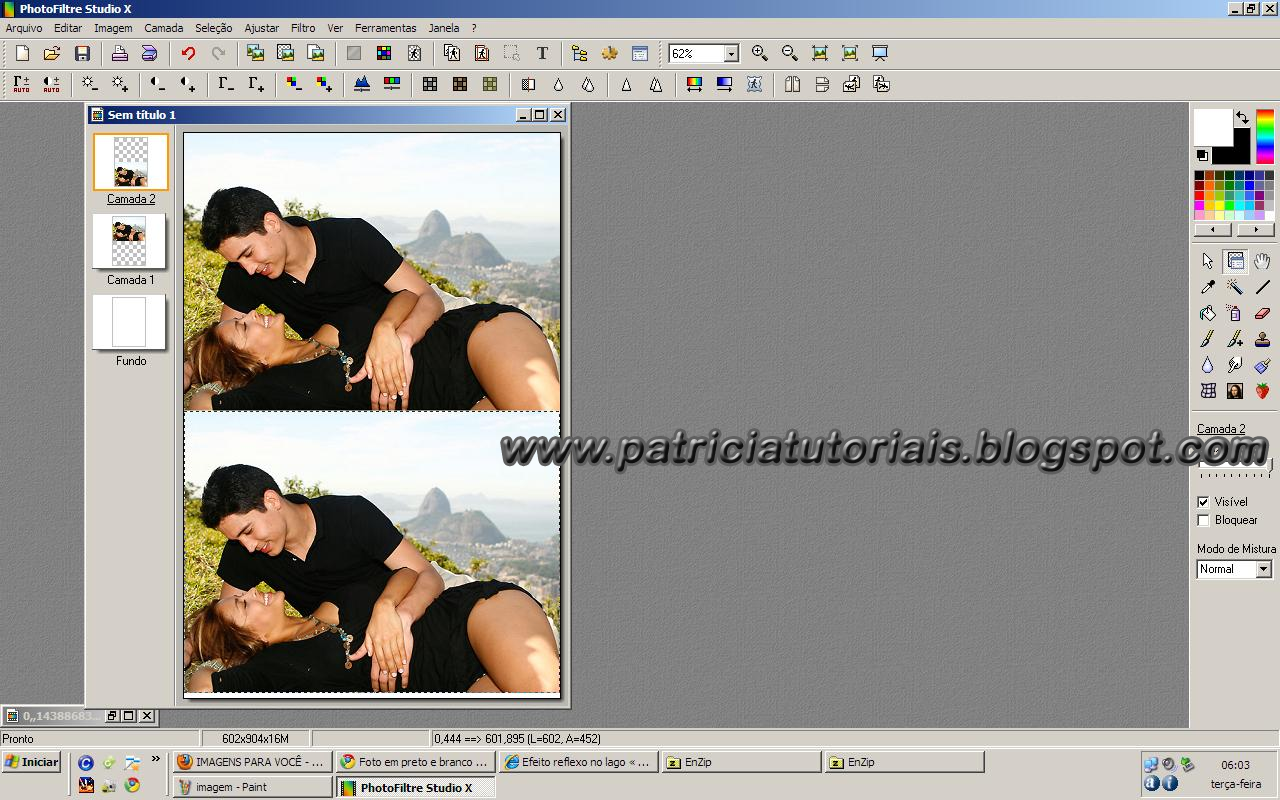Open the Camada menu

(x=163, y=27)
